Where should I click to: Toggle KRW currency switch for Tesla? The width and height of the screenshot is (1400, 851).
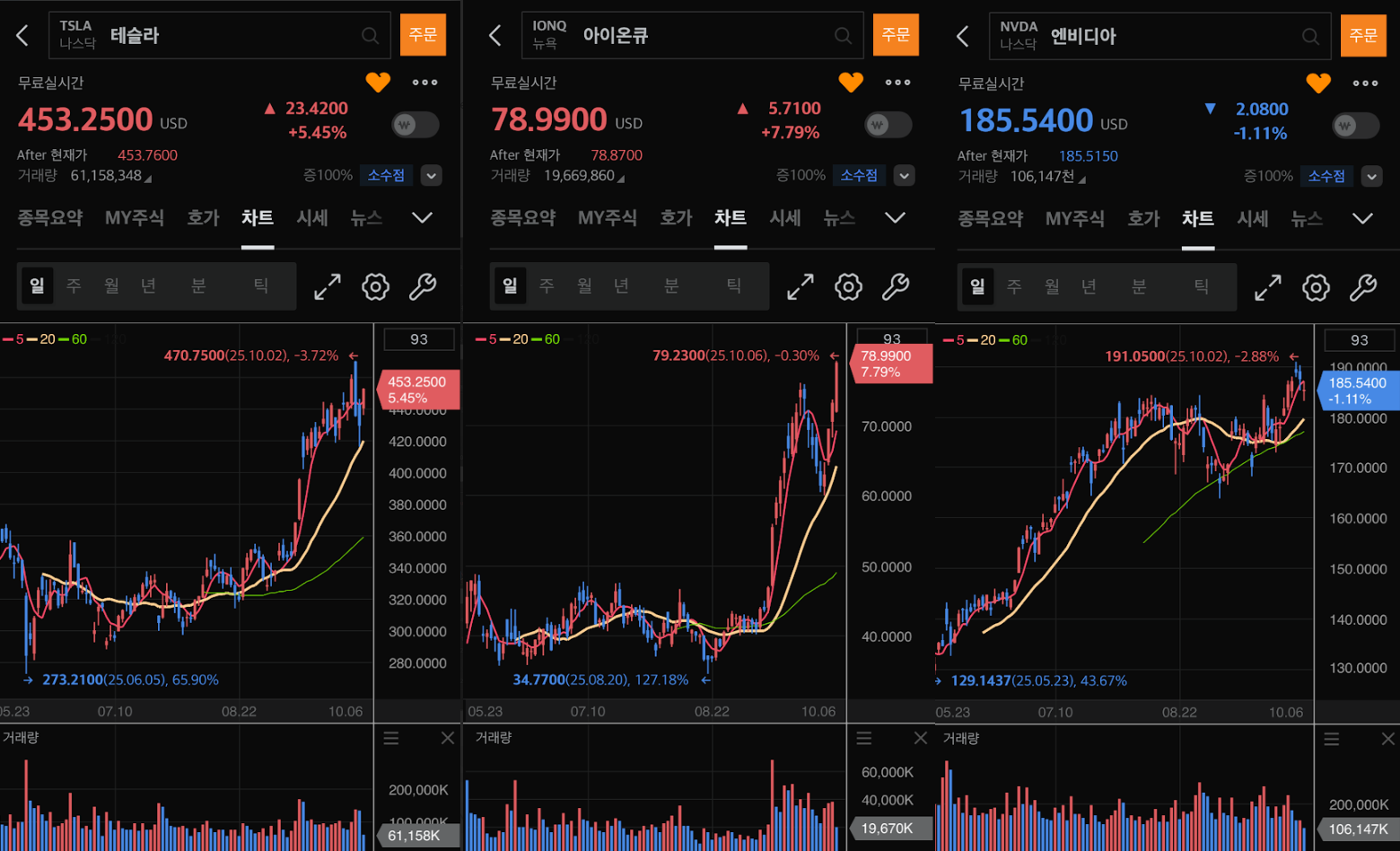click(x=416, y=125)
